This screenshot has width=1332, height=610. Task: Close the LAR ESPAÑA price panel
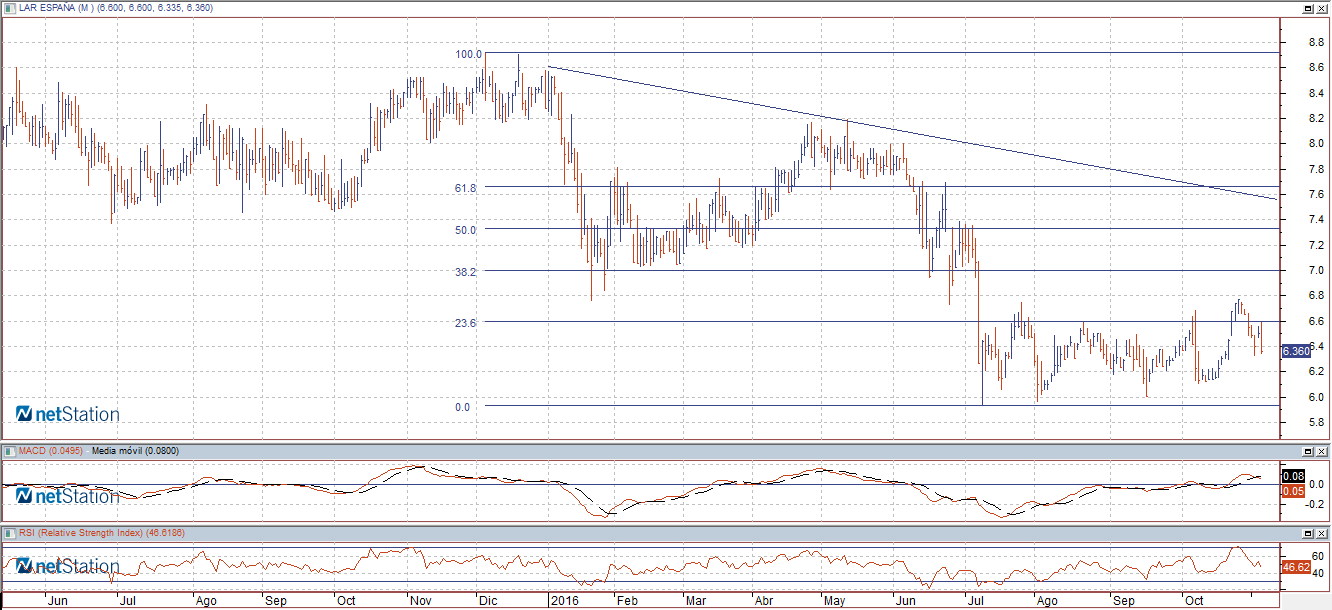(1321, 8)
